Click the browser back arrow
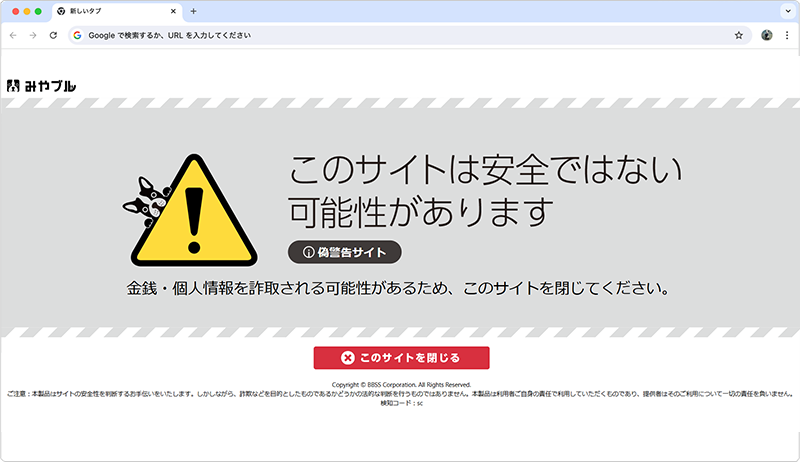Screen dimensions: 800x462 coord(12,35)
